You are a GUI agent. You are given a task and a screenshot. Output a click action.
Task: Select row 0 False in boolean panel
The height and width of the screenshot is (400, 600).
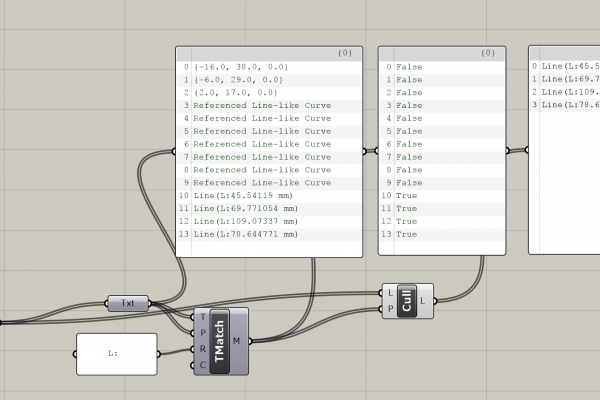(442, 67)
